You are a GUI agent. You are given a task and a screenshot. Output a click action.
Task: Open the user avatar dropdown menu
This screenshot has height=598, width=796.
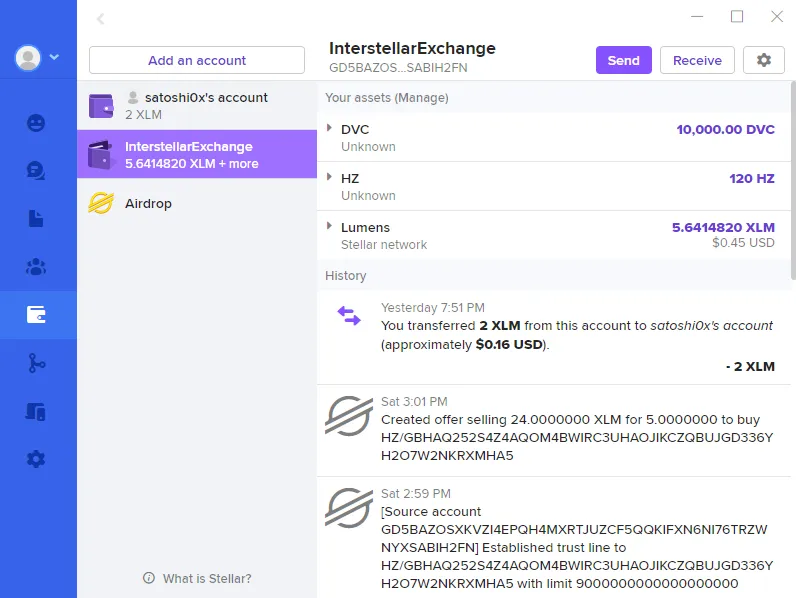pyautogui.click(x=37, y=57)
